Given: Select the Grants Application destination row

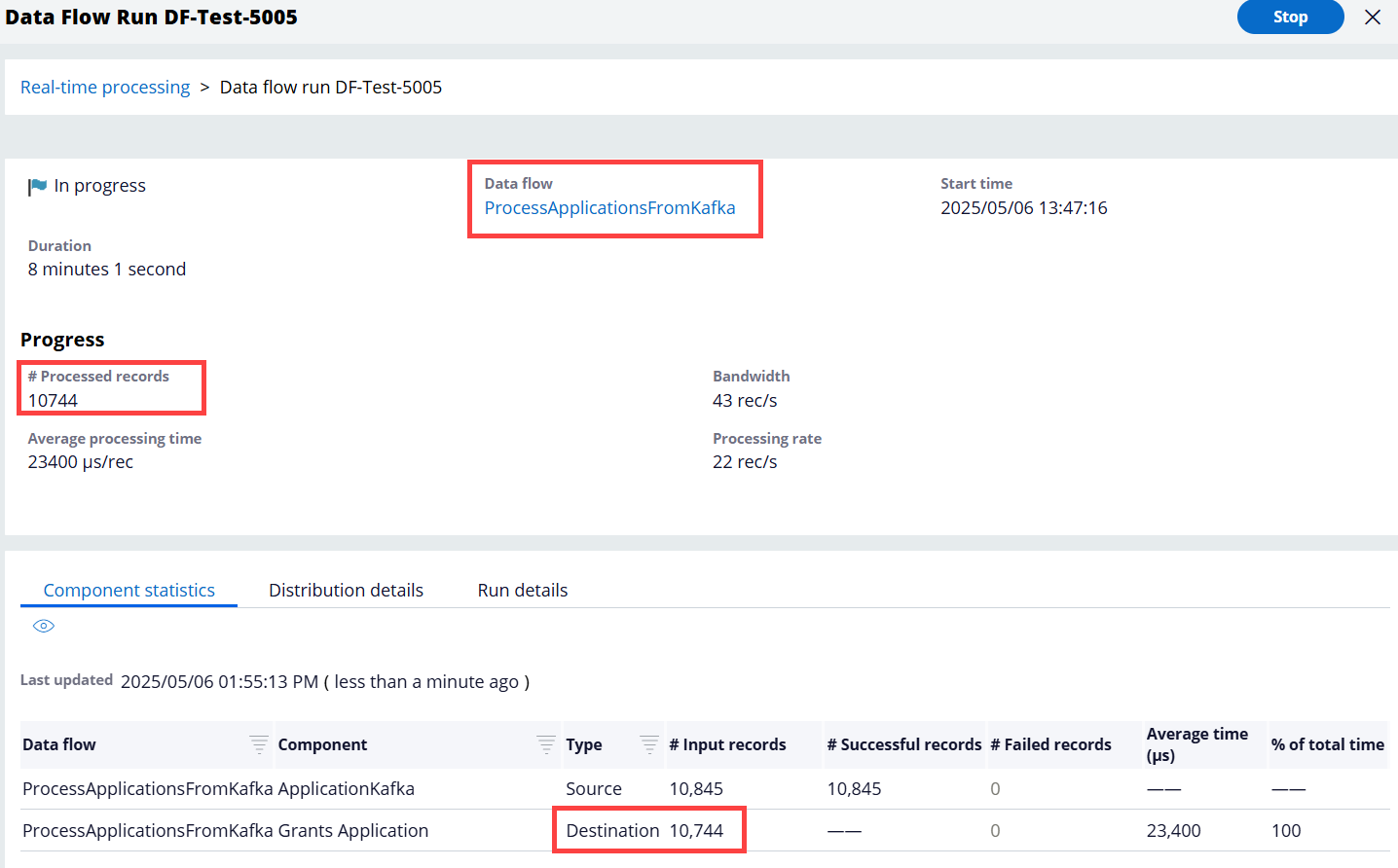Looking at the screenshot, I should tap(352, 831).
